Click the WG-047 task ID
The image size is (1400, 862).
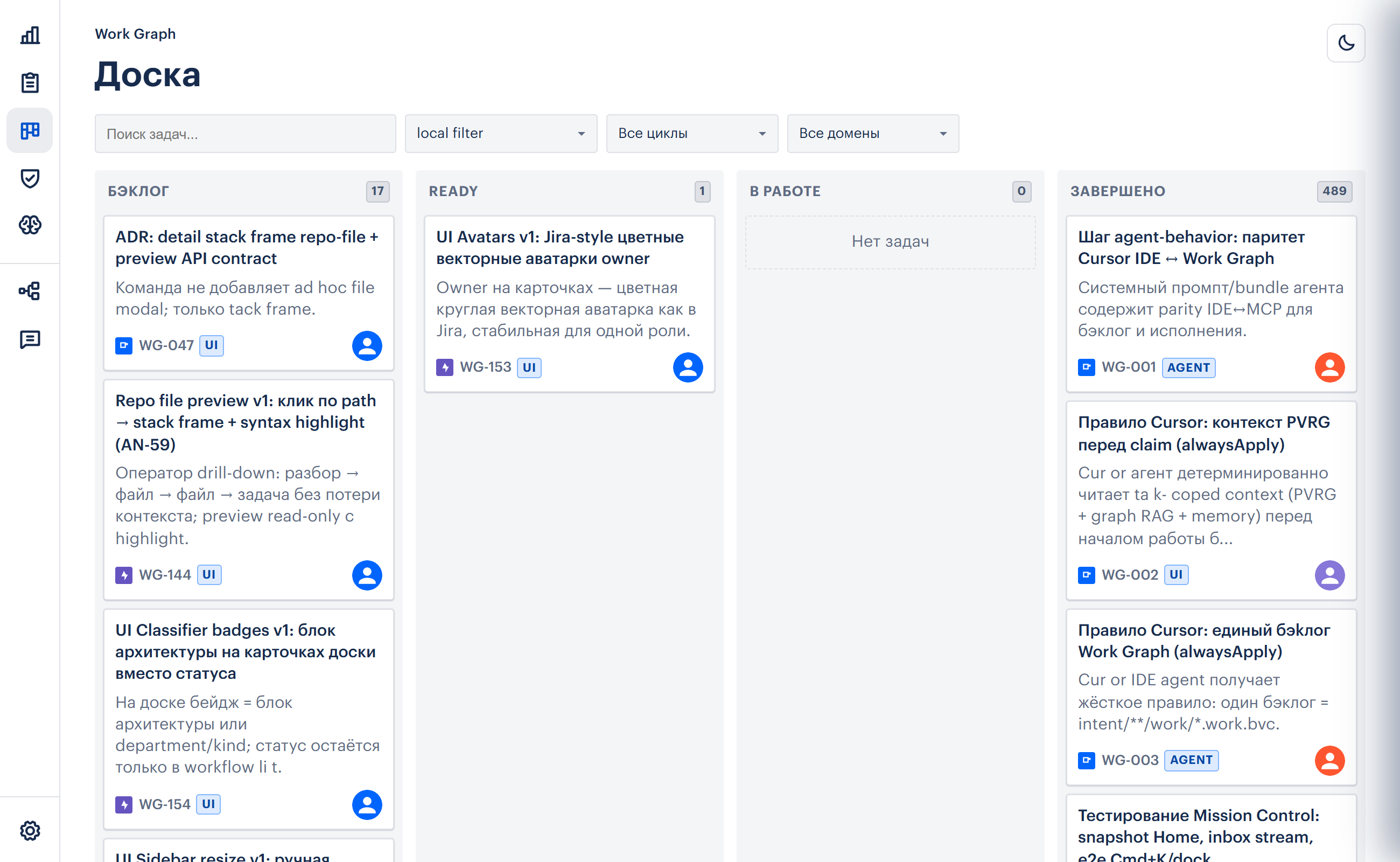pyautogui.click(x=166, y=345)
